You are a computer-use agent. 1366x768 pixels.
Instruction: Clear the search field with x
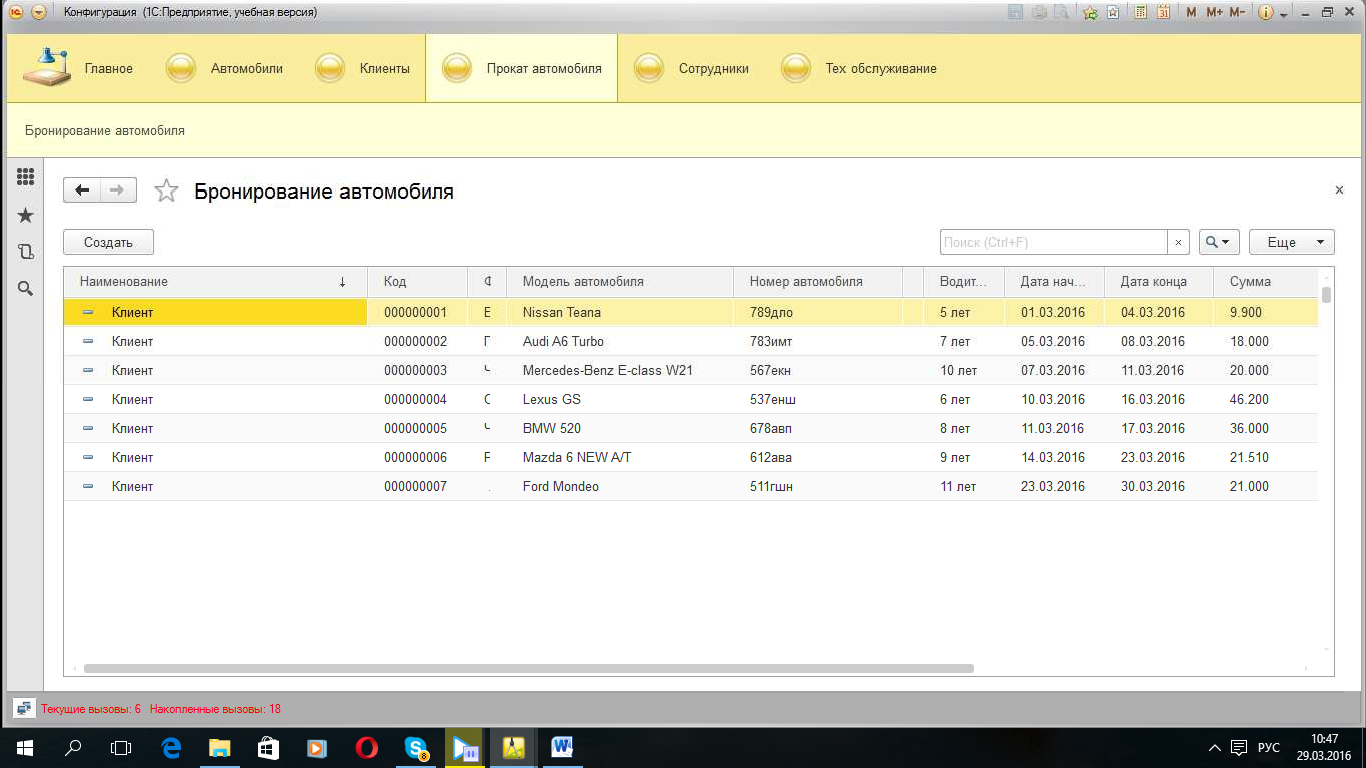tap(1179, 242)
